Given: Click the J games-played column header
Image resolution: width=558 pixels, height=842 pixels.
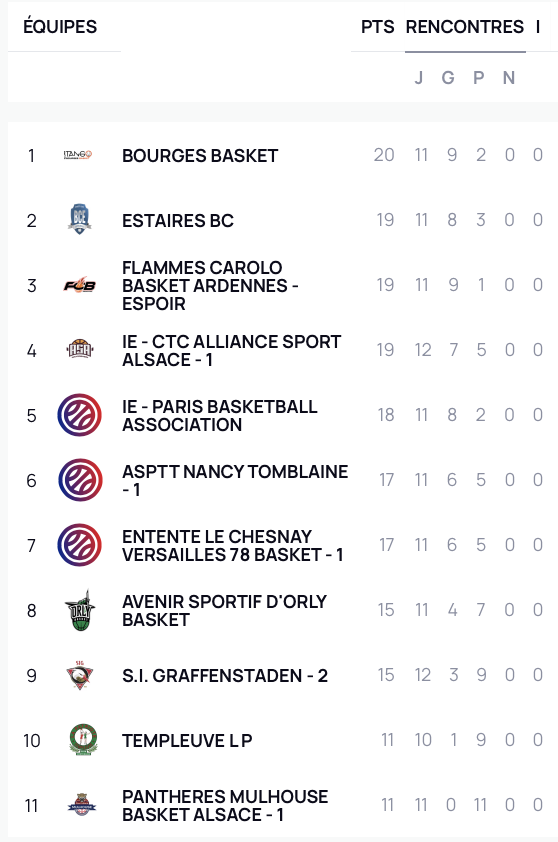Looking at the screenshot, I should pos(419,78).
